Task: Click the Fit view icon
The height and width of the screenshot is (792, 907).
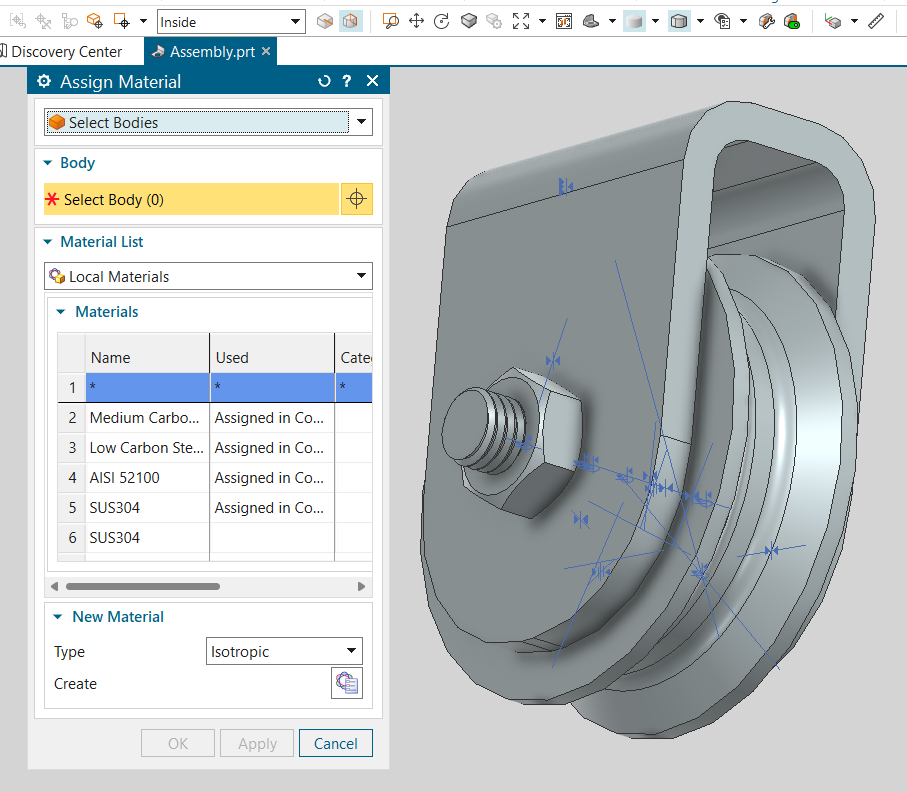Action: pos(521,21)
